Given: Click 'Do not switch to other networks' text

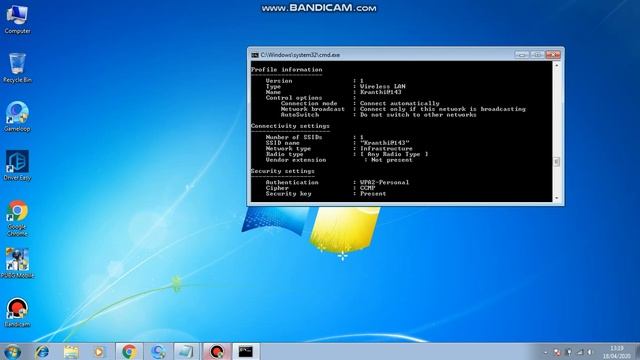Looking at the screenshot, I should pyautogui.click(x=418, y=115).
